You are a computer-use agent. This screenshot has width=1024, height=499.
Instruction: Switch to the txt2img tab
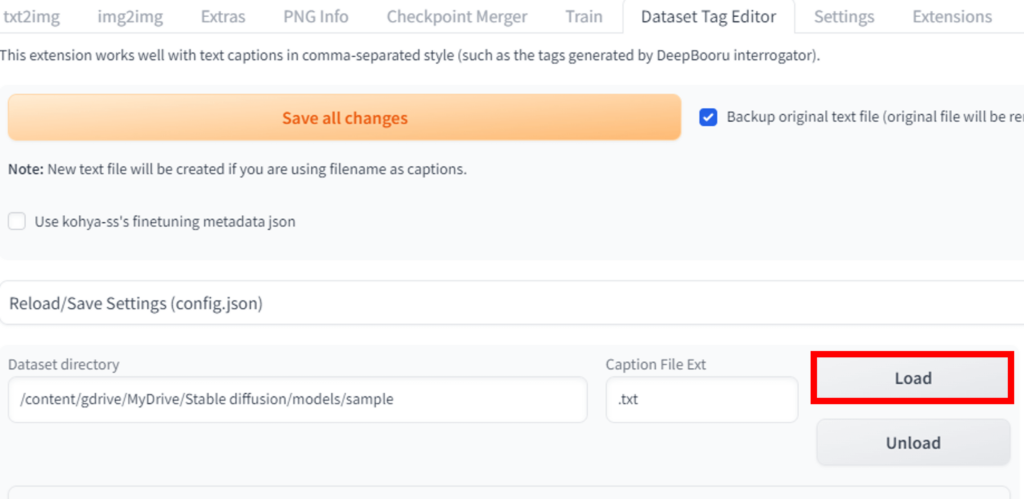(x=31, y=16)
